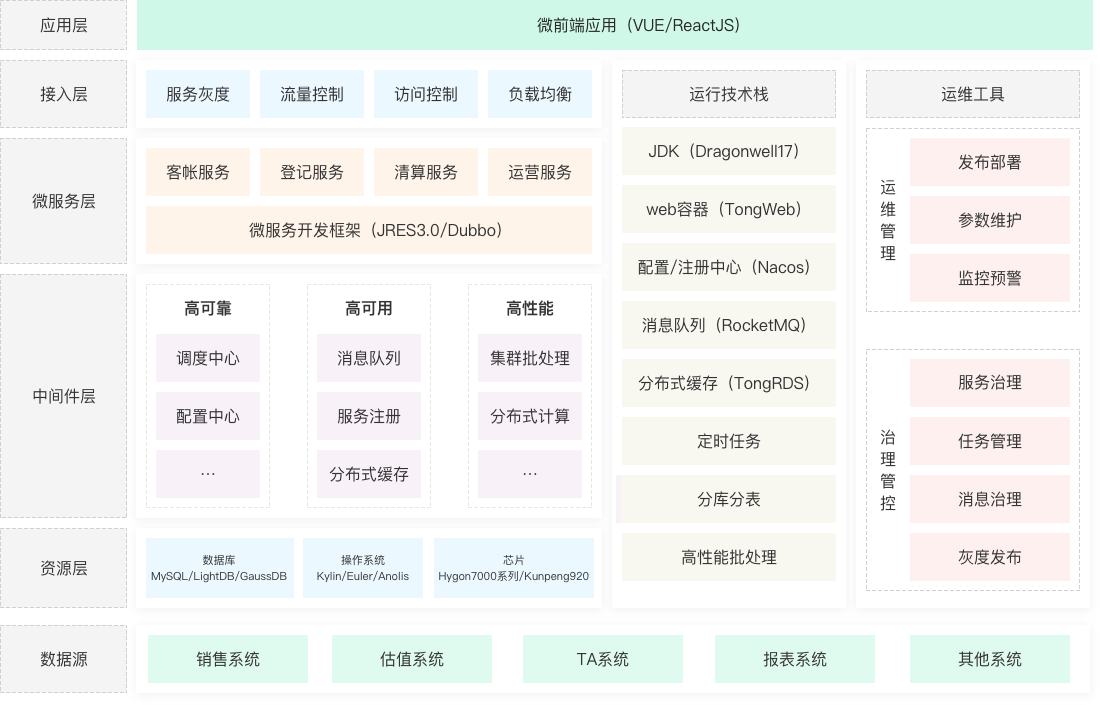Viewport: 1100px width, 705px height.
Task: Select the 芯片 Hygon7000/Kunpeng920 resource box
Action: (513, 568)
